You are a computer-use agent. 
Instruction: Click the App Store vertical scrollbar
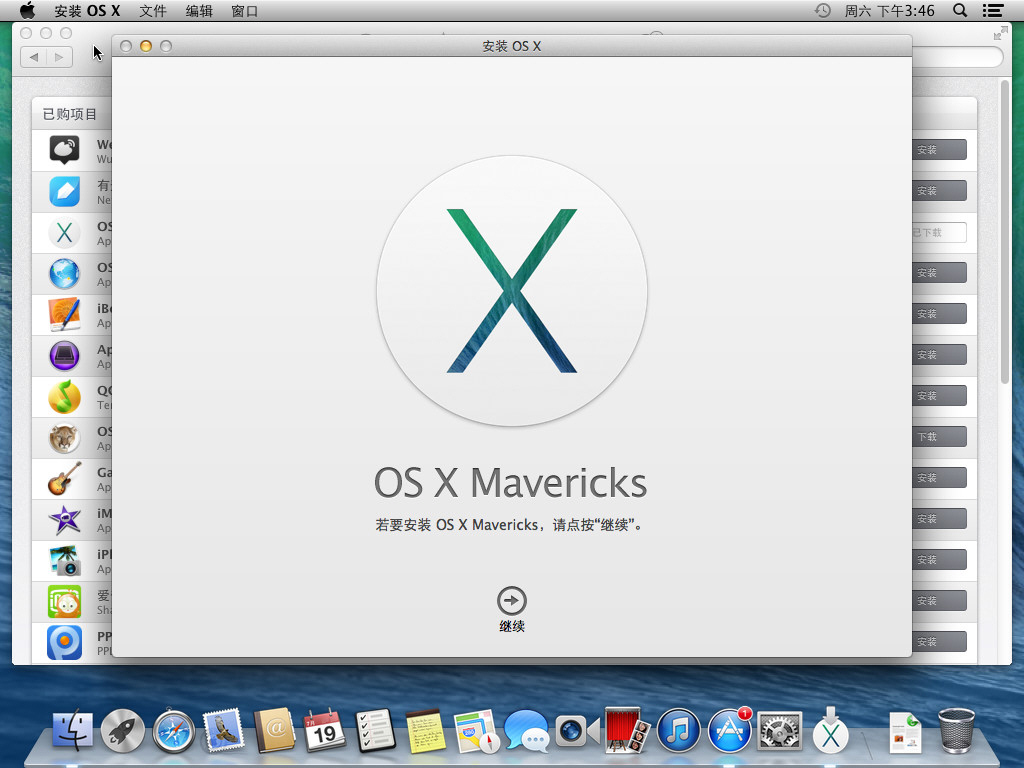pyautogui.click(x=1004, y=232)
